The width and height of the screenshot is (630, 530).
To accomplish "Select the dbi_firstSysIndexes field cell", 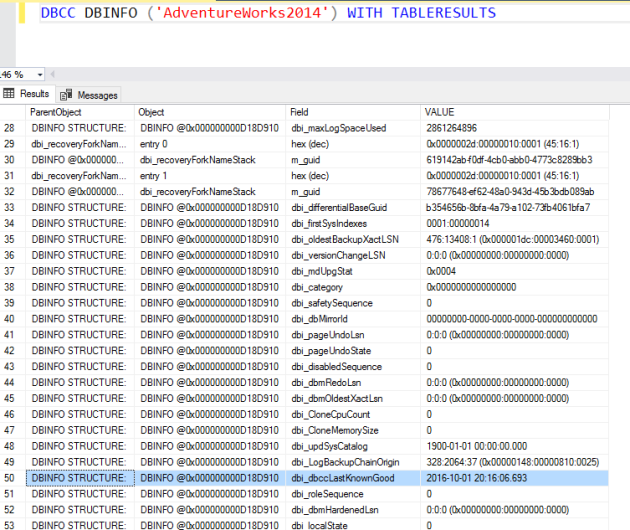I will pos(353,223).
